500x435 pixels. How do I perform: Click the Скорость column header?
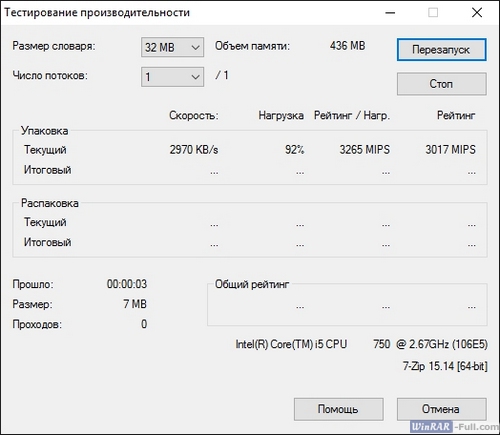coord(194,116)
